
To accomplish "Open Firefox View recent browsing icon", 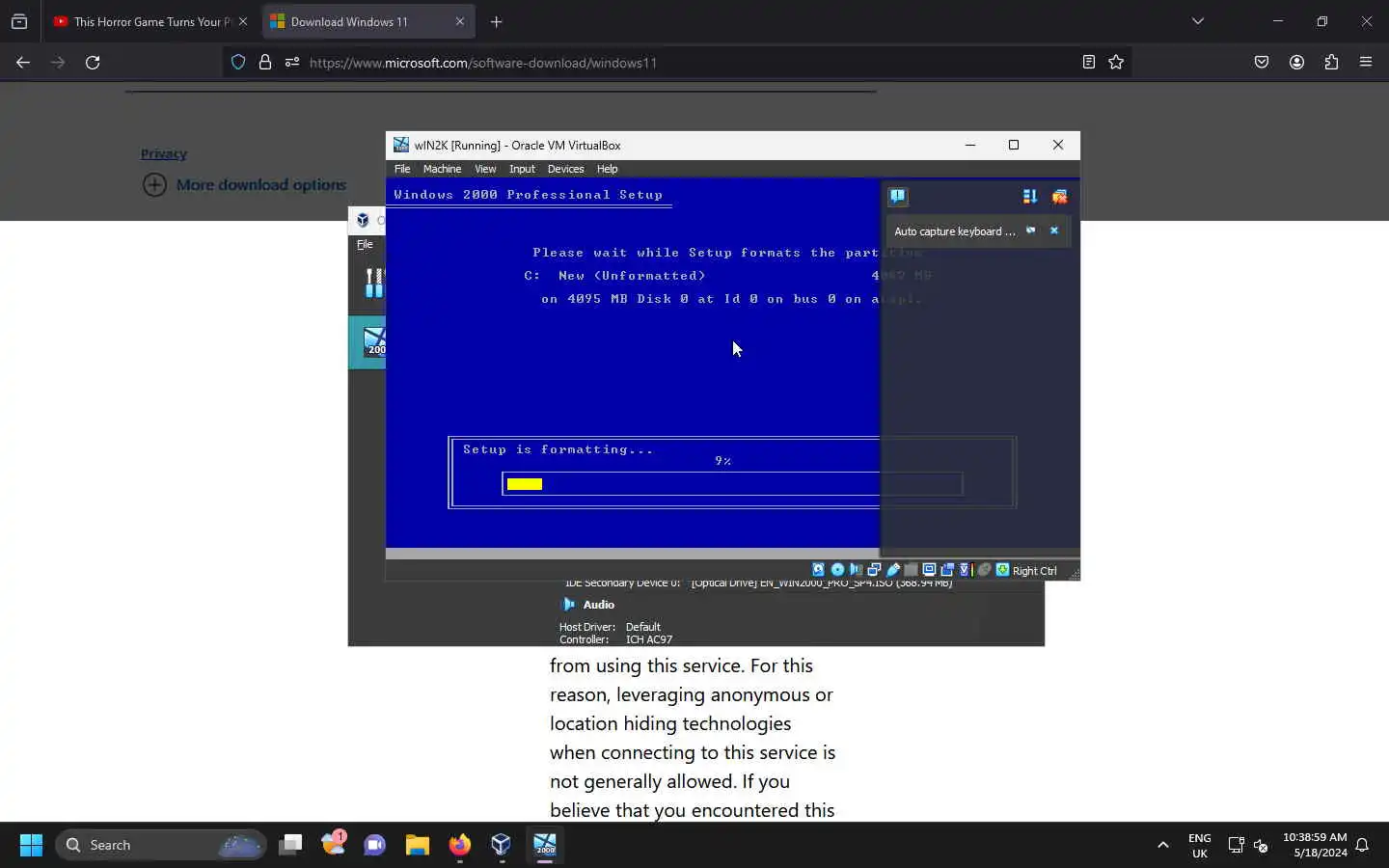I will pos(19,21).
